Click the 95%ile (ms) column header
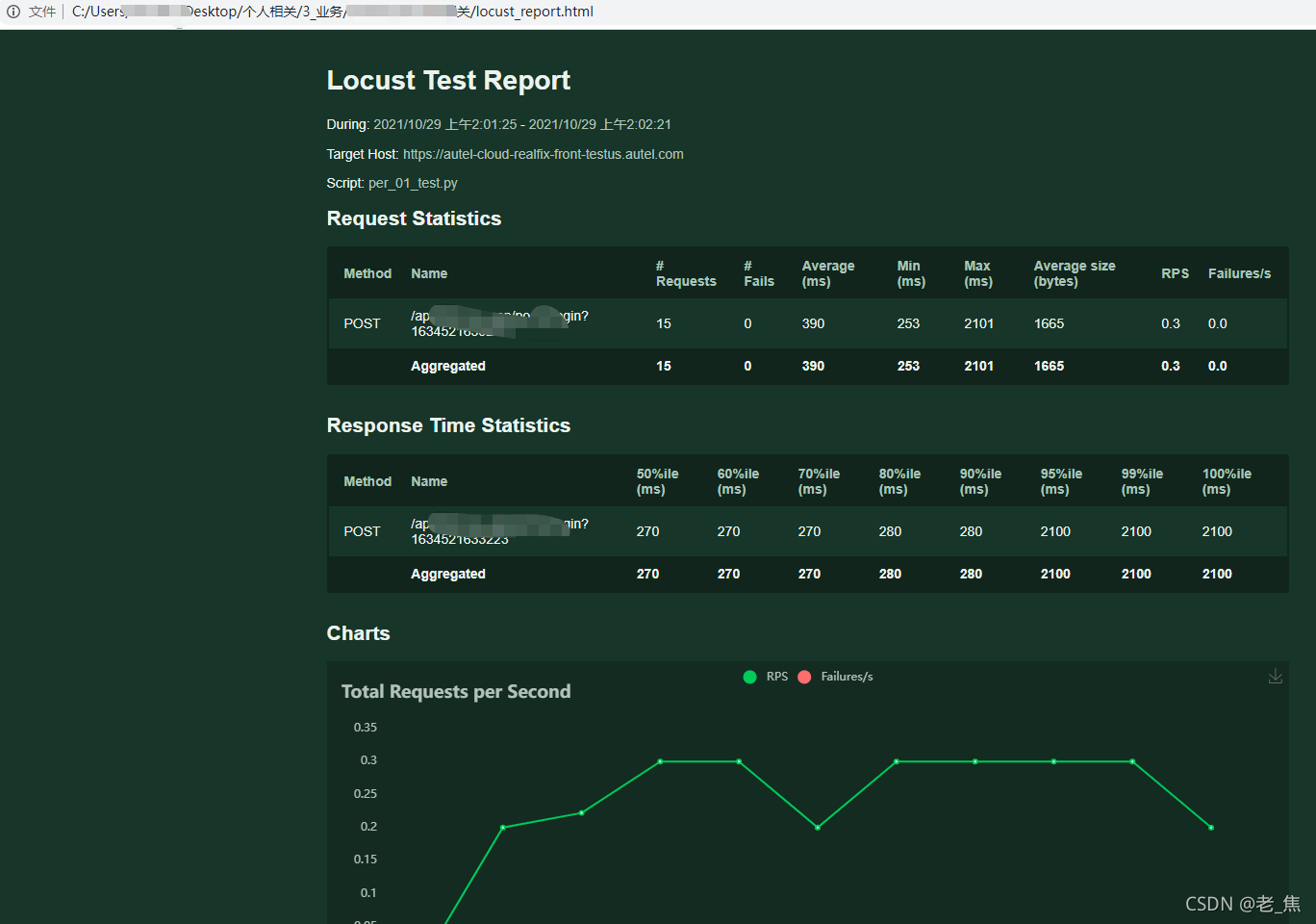 click(x=1061, y=481)
